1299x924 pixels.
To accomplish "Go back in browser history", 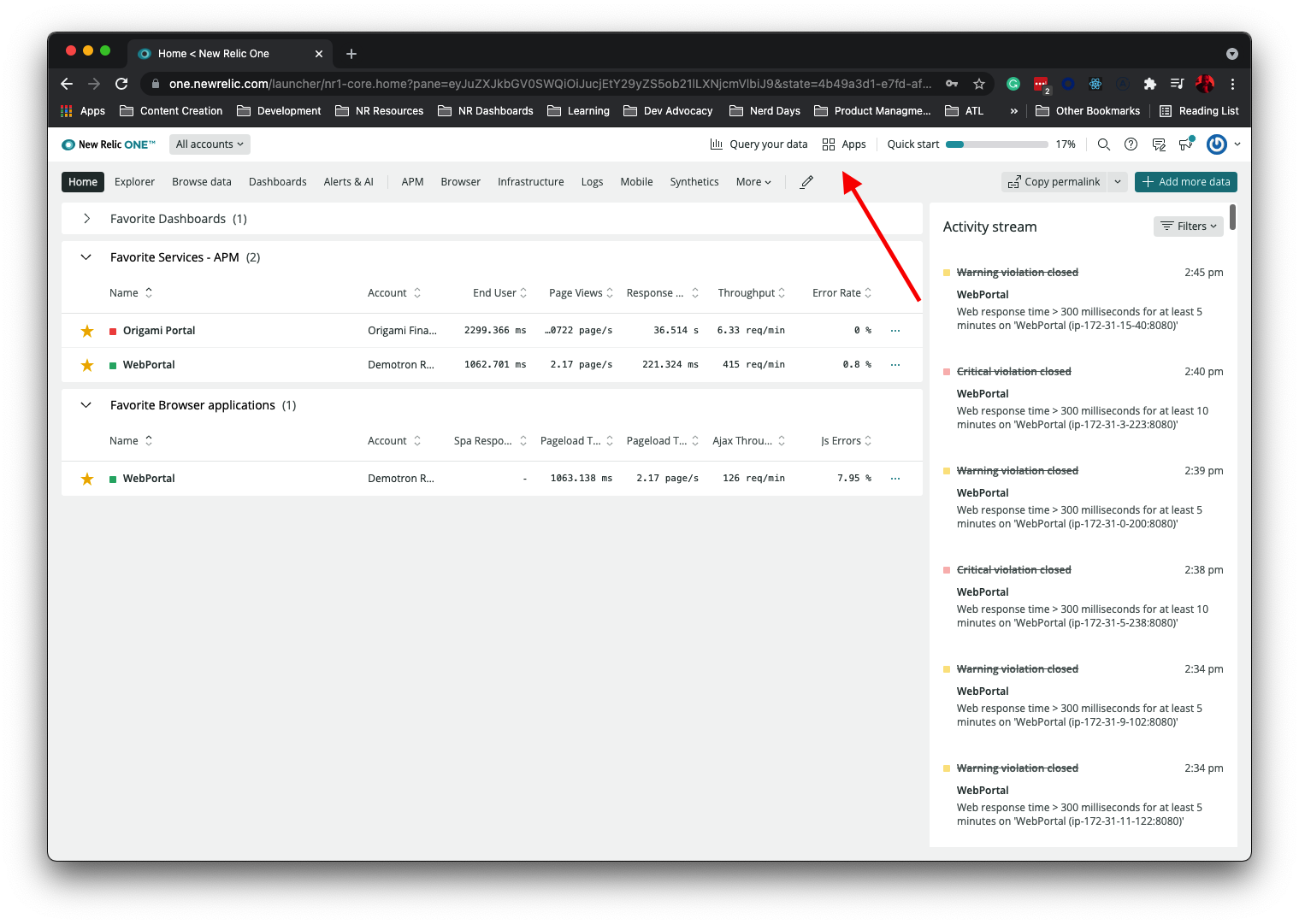I will pyautogui.click(x=67, y=84).
